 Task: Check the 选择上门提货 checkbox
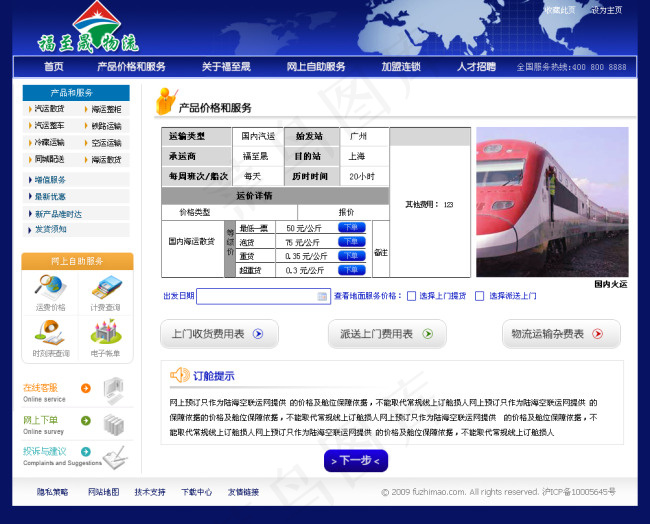click(x=411, y=296)
